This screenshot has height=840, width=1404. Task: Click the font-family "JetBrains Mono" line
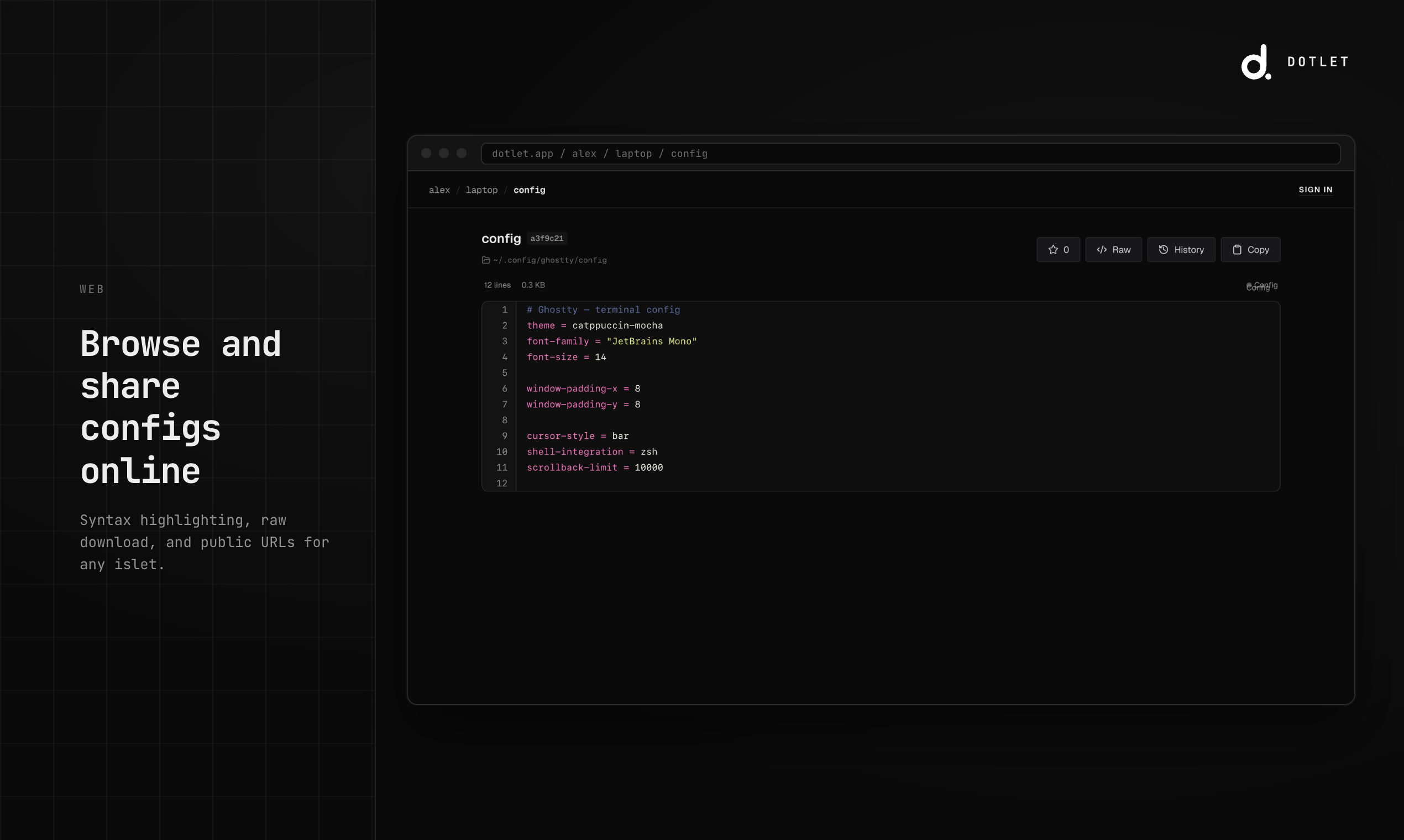point(611,342)
